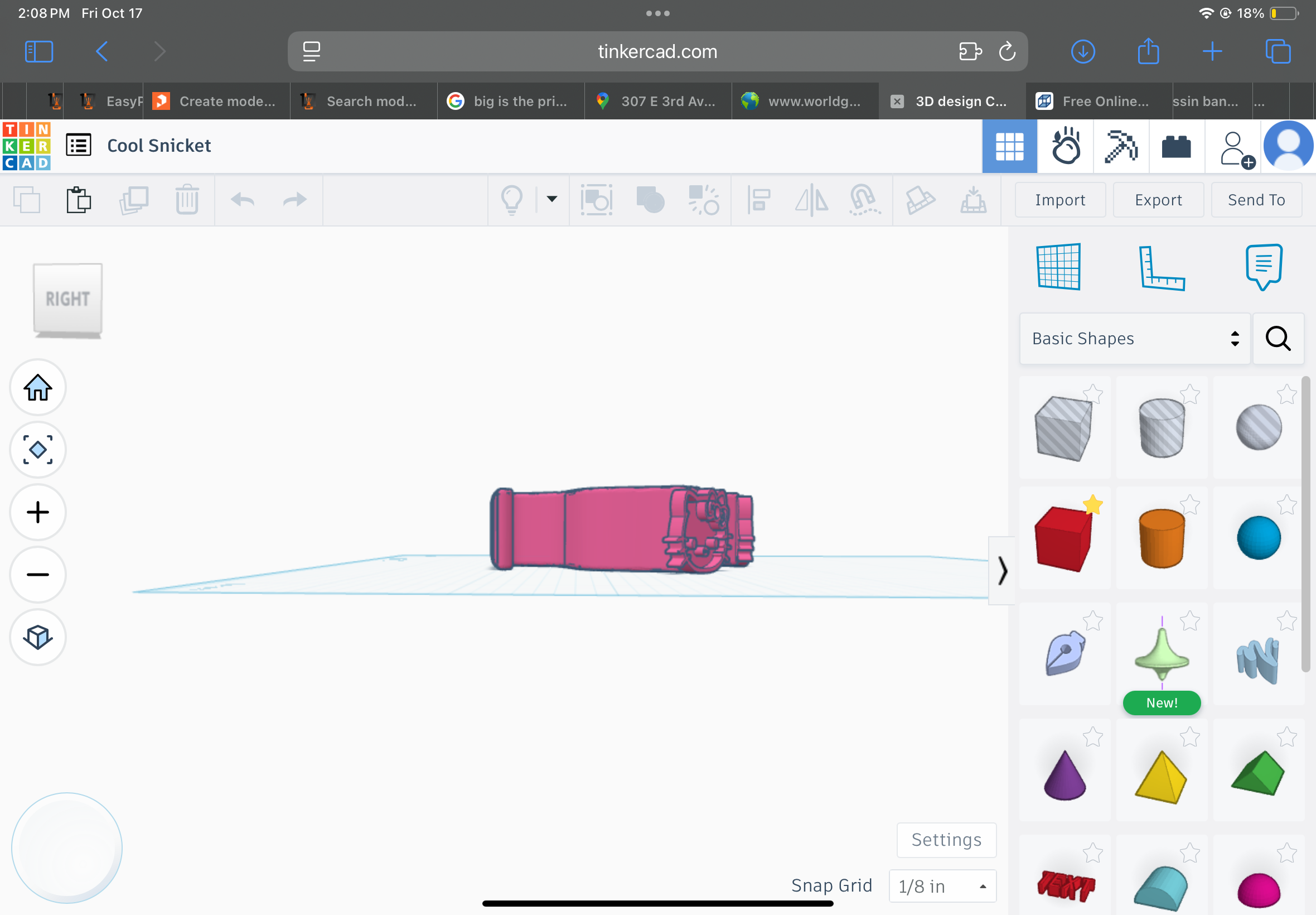Click the Undo arrow
Image resolution: width=1316 pixels, height=915 pixels.
tap(243, 200)
